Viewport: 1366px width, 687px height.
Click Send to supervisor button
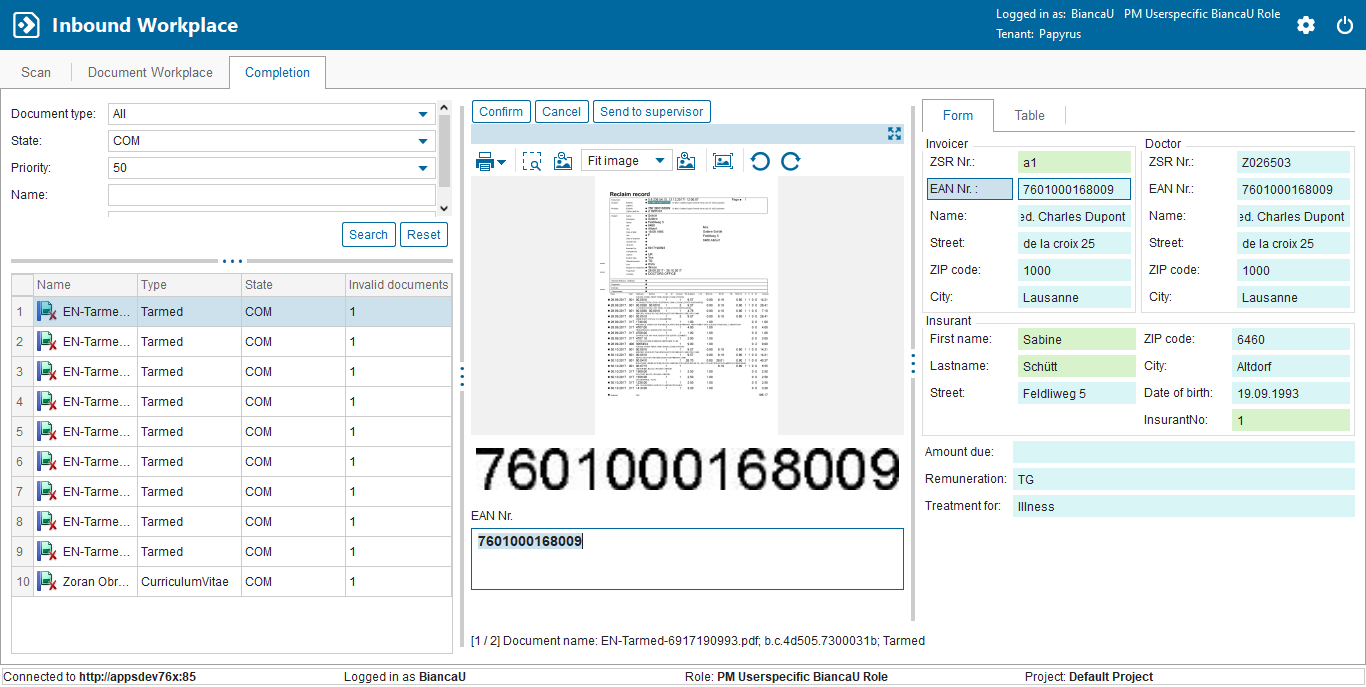[x=652, y=112]
